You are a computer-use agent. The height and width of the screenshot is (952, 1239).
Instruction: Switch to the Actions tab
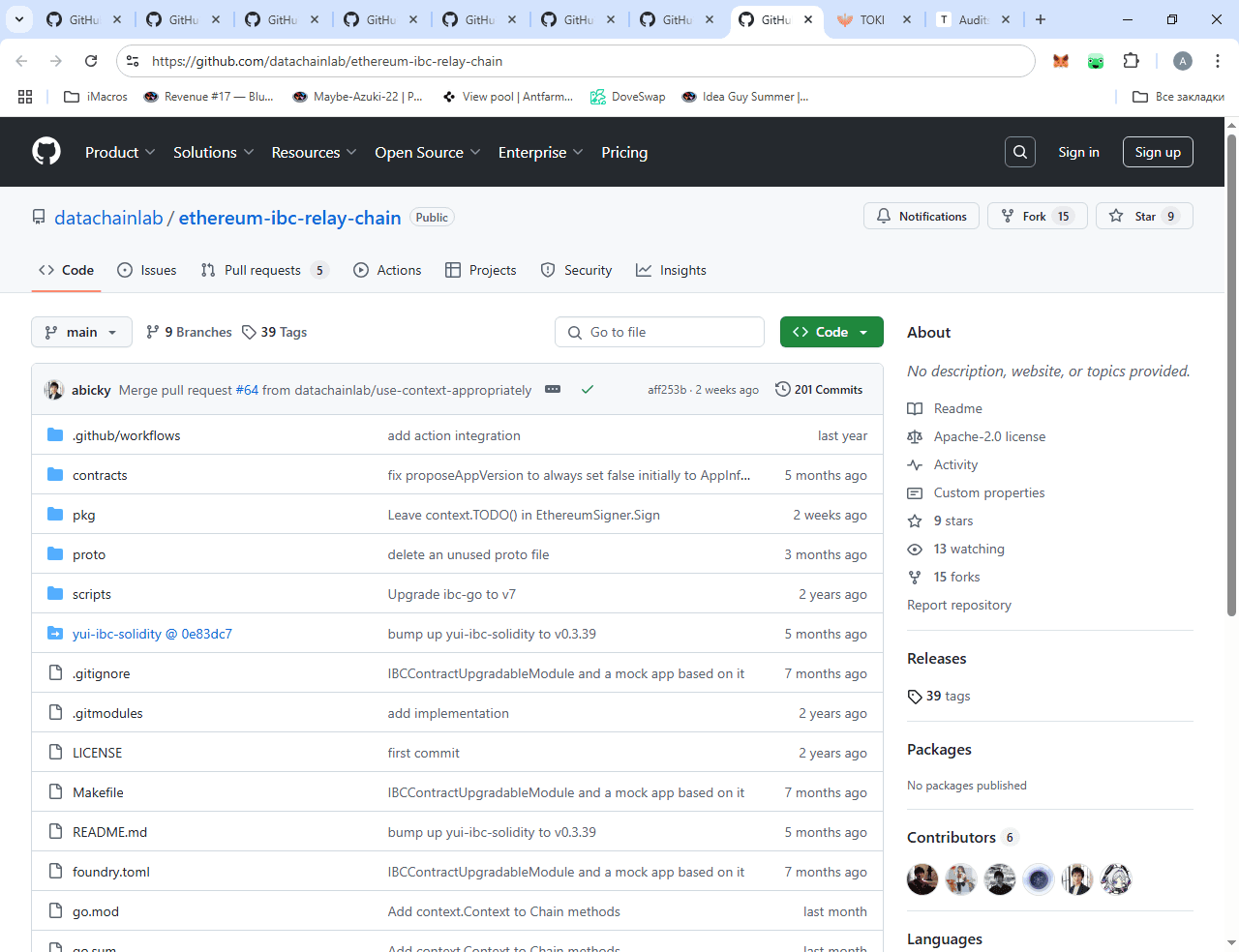coord(387,270)
